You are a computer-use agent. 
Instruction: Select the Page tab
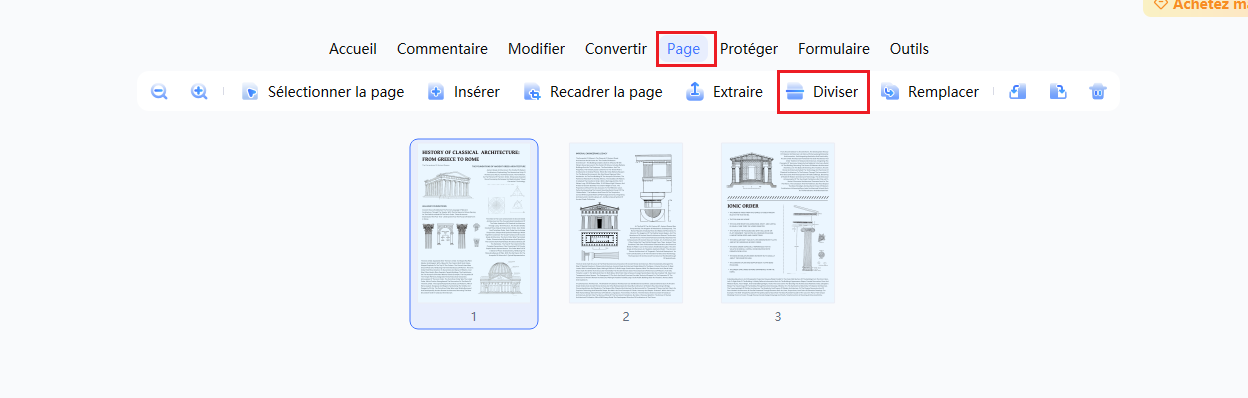(x=684, y=48)
